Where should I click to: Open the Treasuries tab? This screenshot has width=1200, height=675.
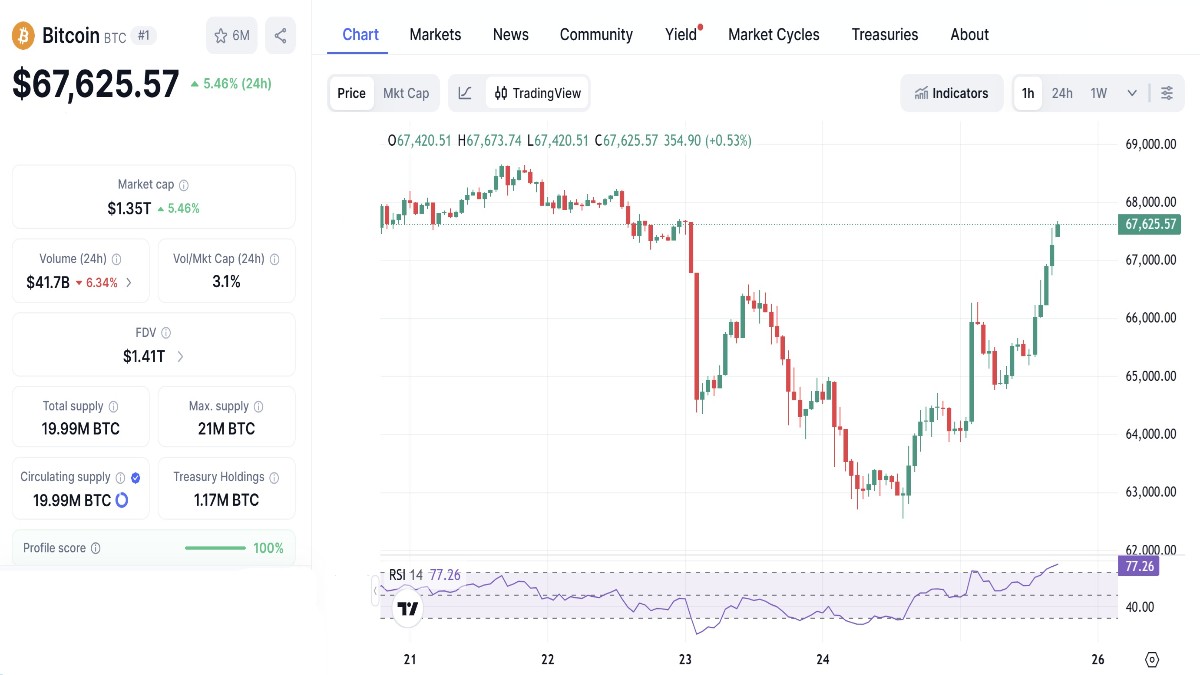885,35
